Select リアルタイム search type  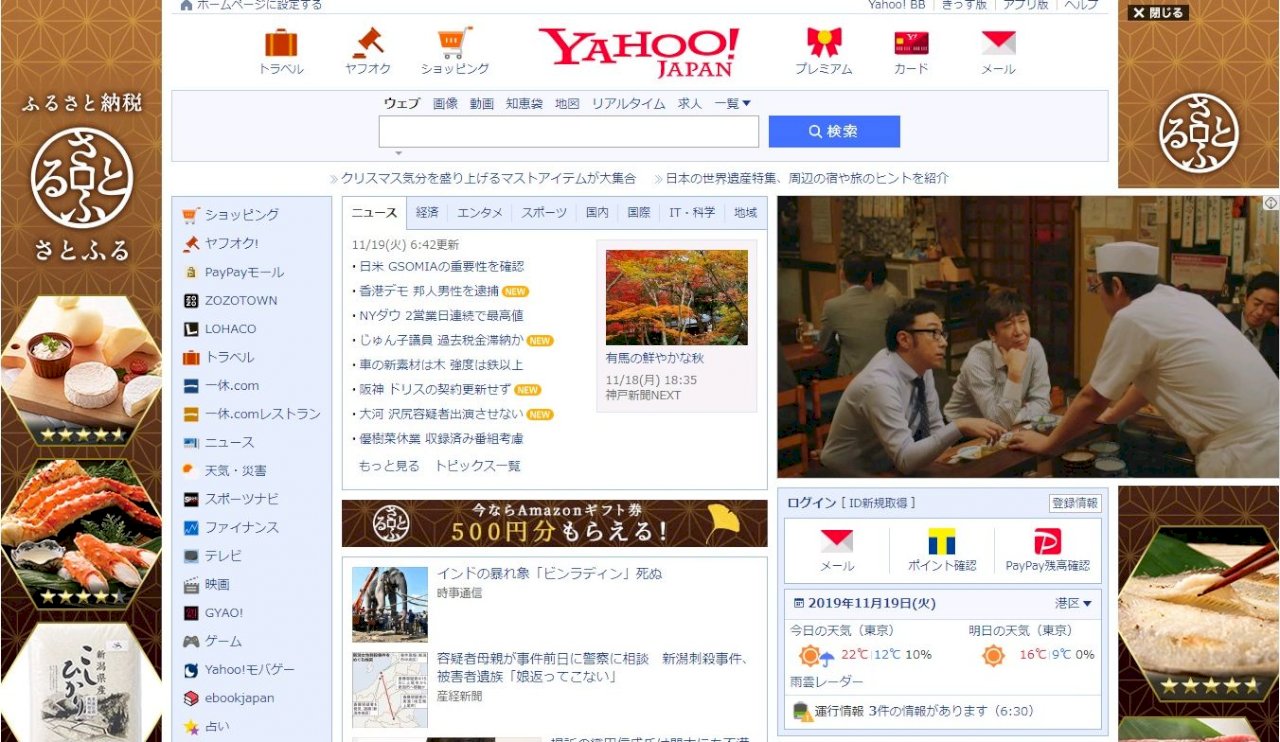[628, 103]
